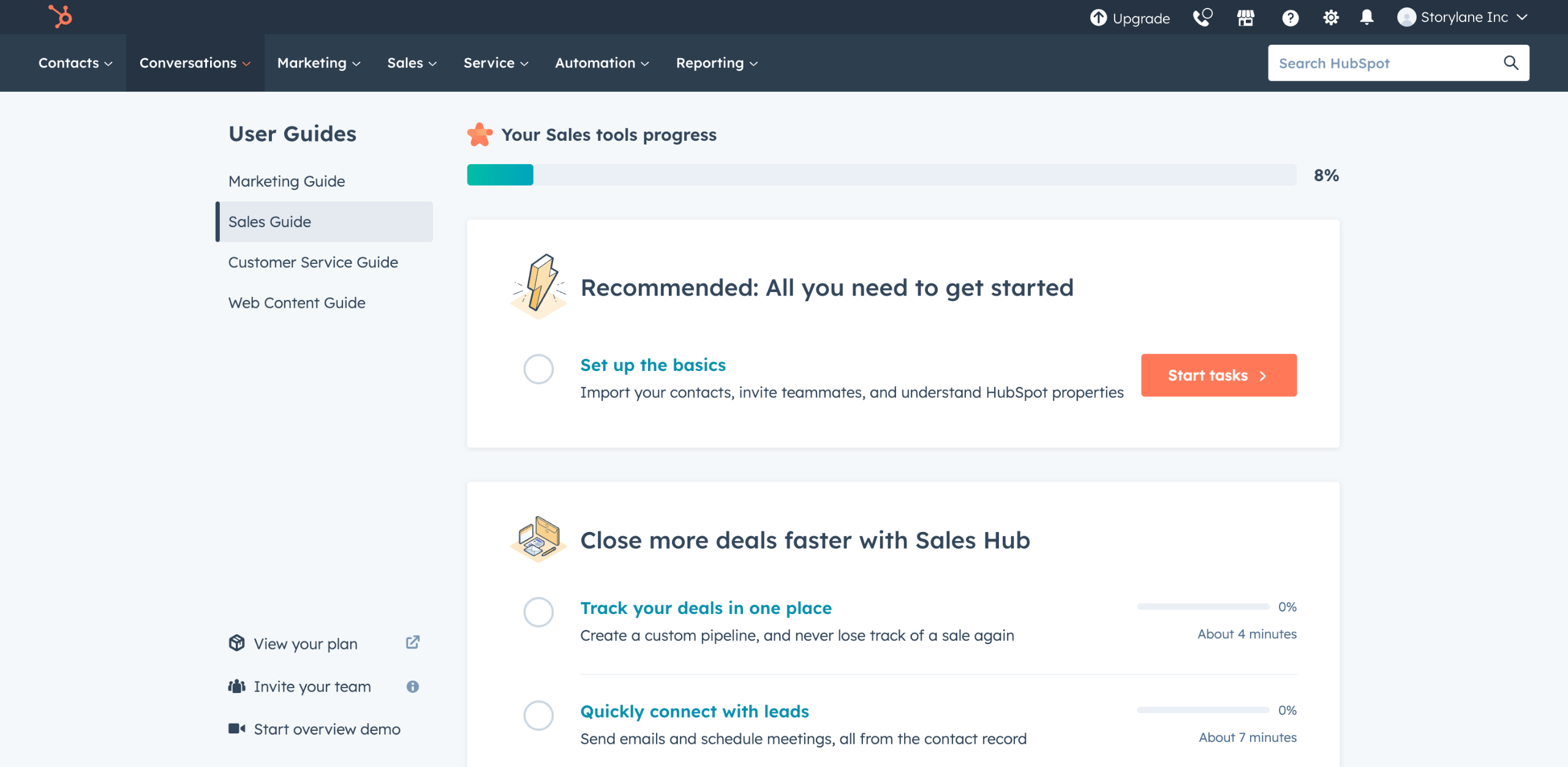Image resolution: width=1568 pixels, height=767 pixels.
Task: Click the About 7 minutes text
Action: click(1248, 738)
